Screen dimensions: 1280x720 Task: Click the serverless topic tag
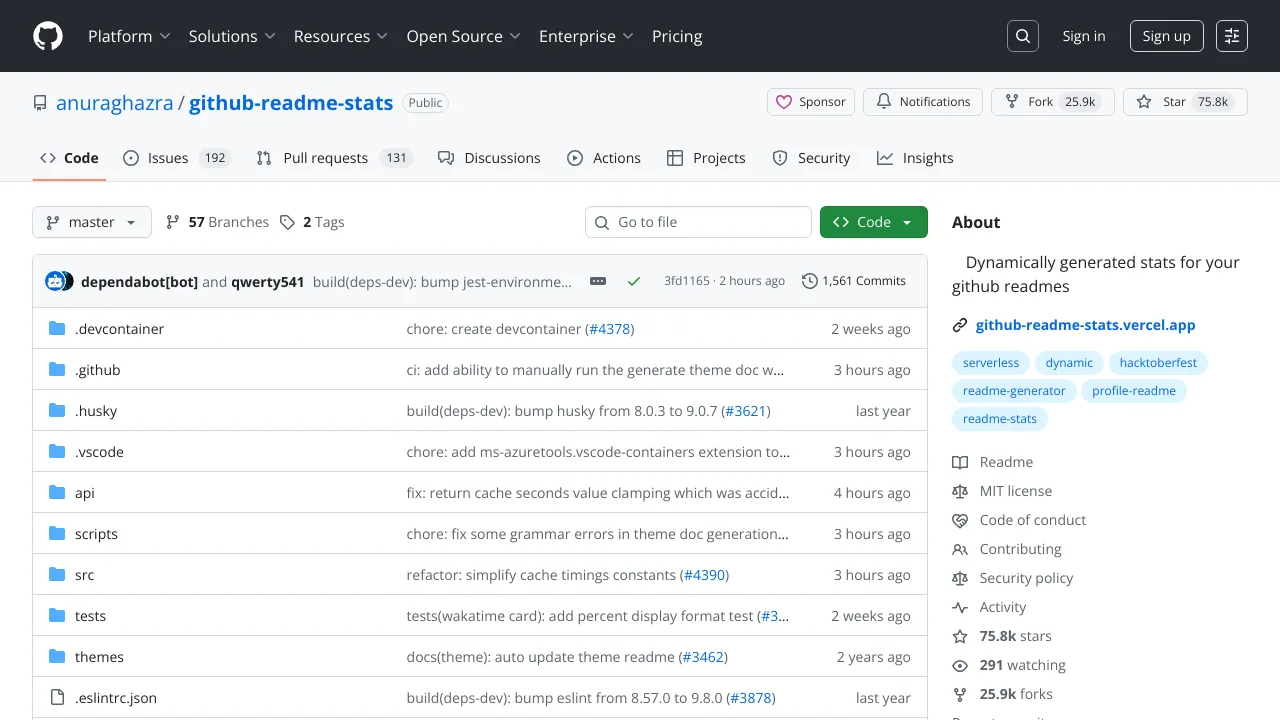click(x=991, y=363)
